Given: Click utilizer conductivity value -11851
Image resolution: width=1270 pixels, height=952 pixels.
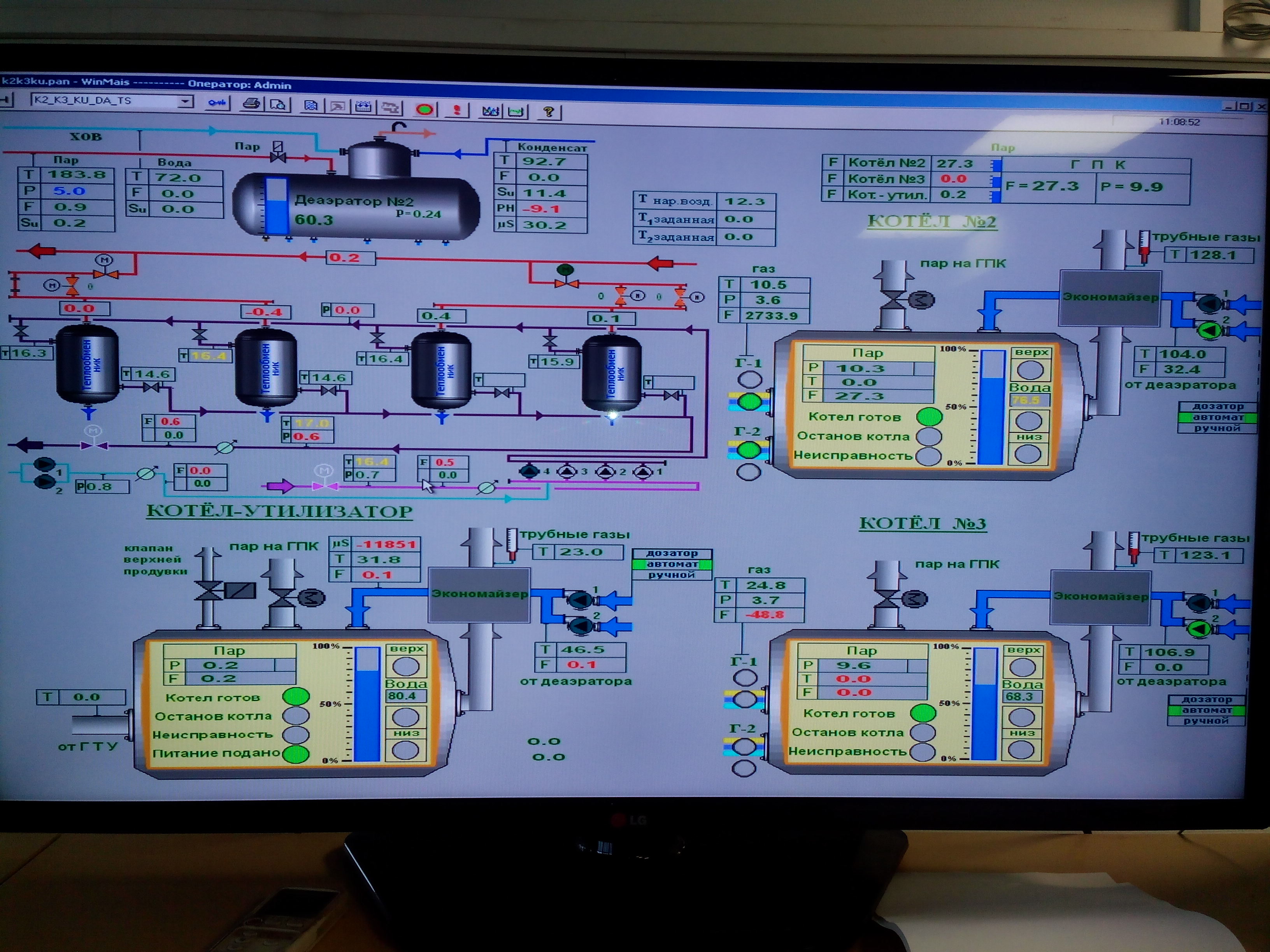Looking at the screenshot, I should coord(386,544).
